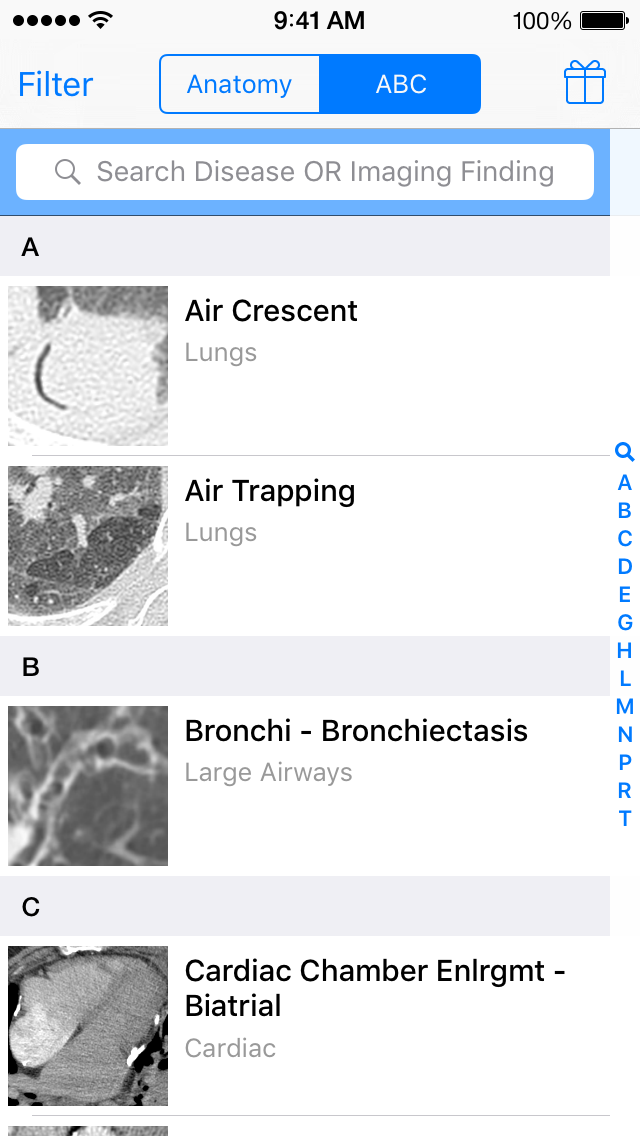Screen dimensions: 640x1136
Task: Jump to letter M in index
Action: [625, 706]
